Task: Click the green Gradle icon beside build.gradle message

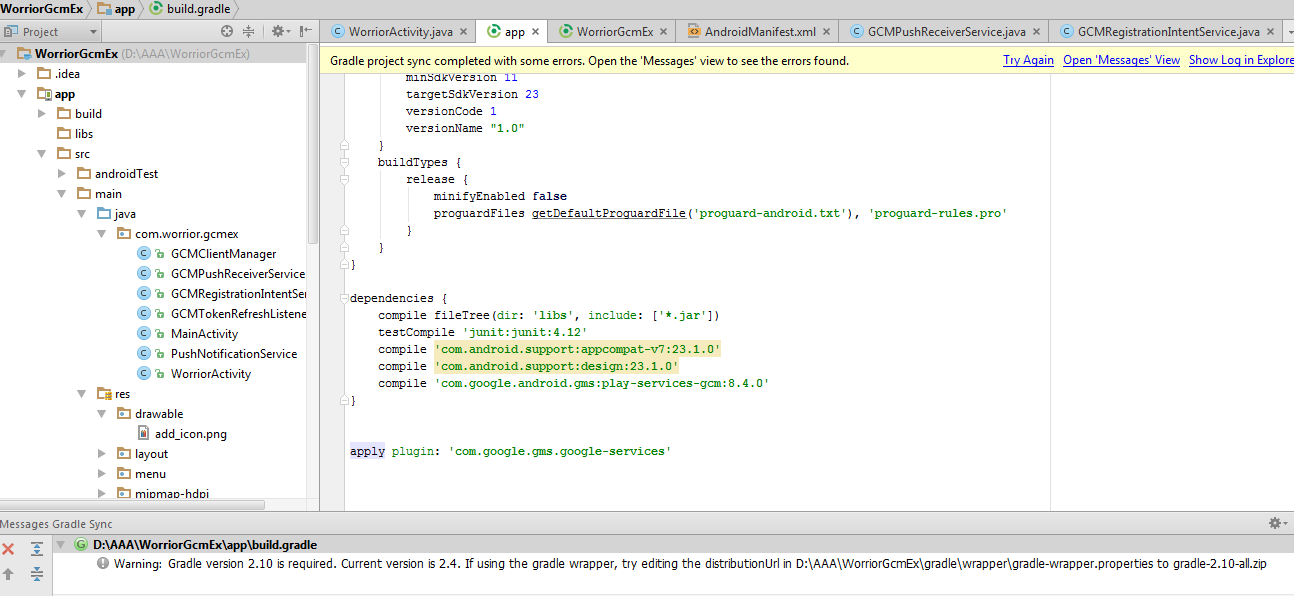Action: click(81, 545)
